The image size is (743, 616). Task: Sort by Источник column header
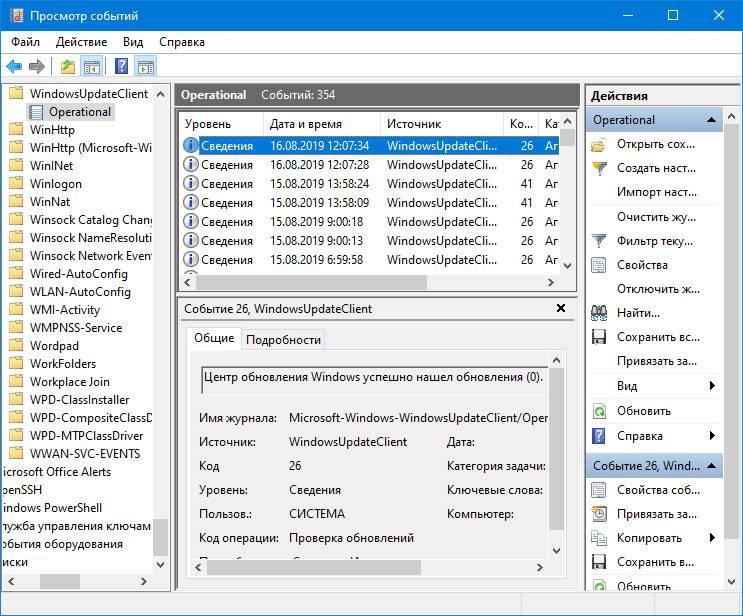[442, 124]
